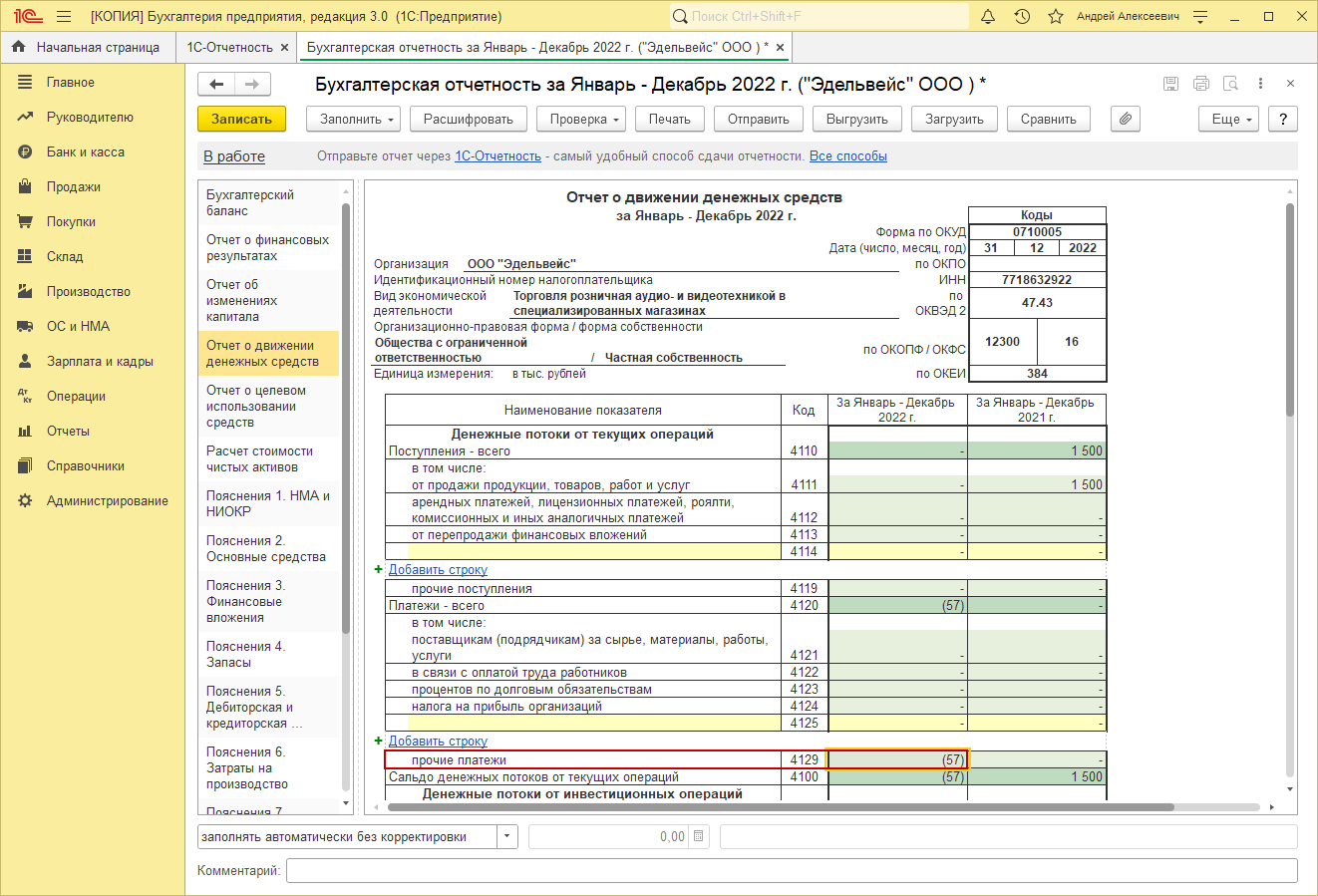This screenshot has width=1318, height=896.
Task: Open the history clock icon
Action: [1022, 17]
